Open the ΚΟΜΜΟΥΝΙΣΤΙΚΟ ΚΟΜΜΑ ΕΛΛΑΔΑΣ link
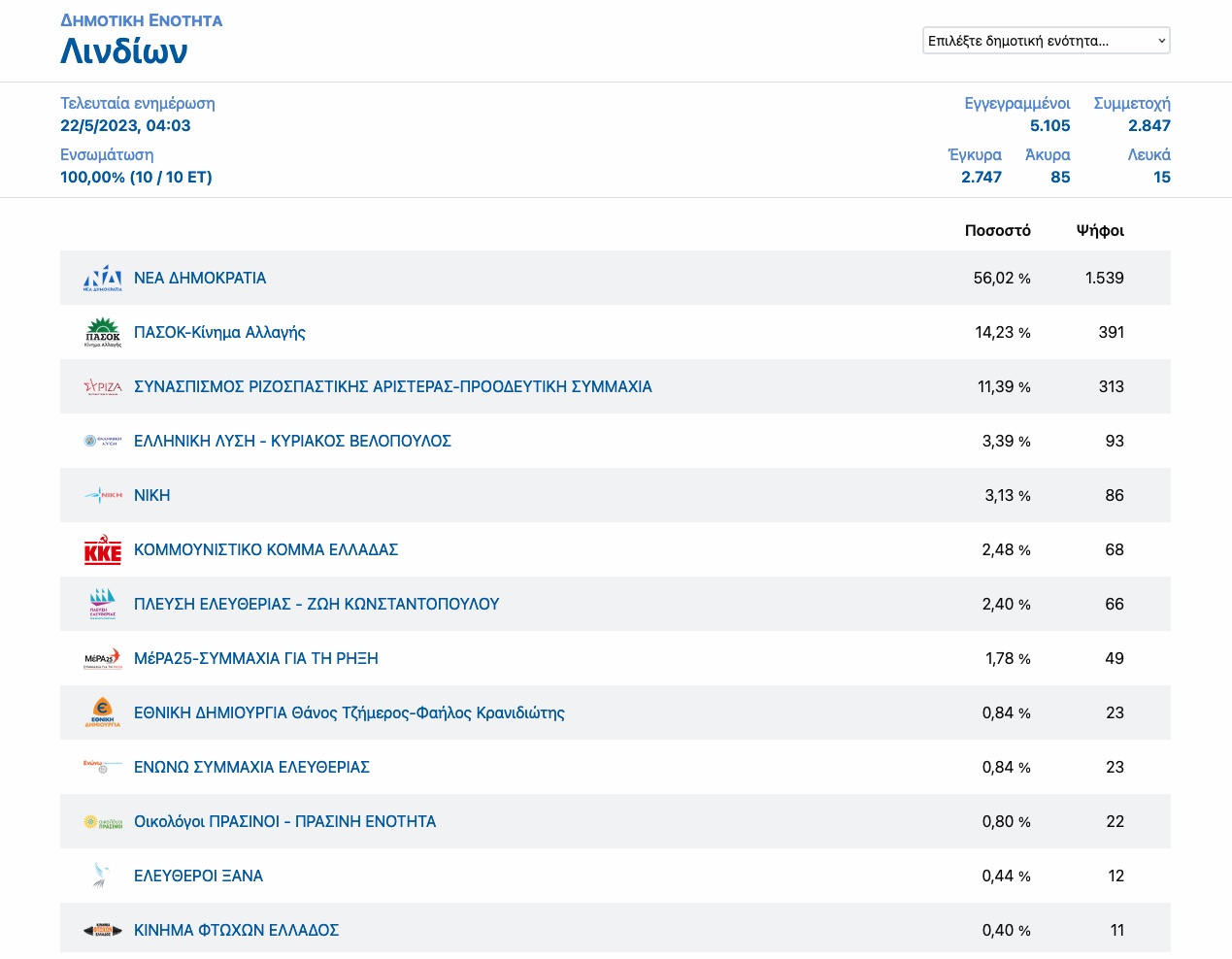1232x959 pixels. click(266, 549)
